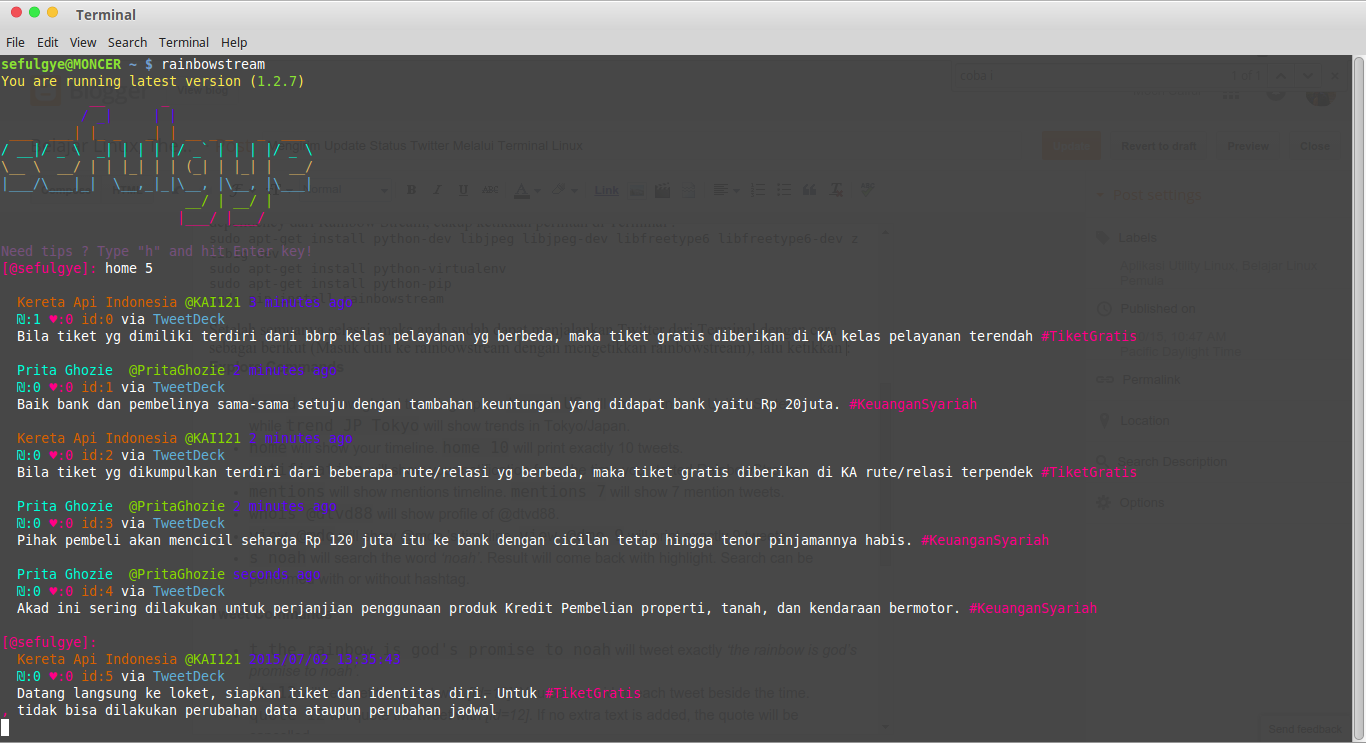This screenshot has height=743, width=1366.
Task: Toggle strikethrough formatting in the editor toolbar
Action: (x=490, y=189)
